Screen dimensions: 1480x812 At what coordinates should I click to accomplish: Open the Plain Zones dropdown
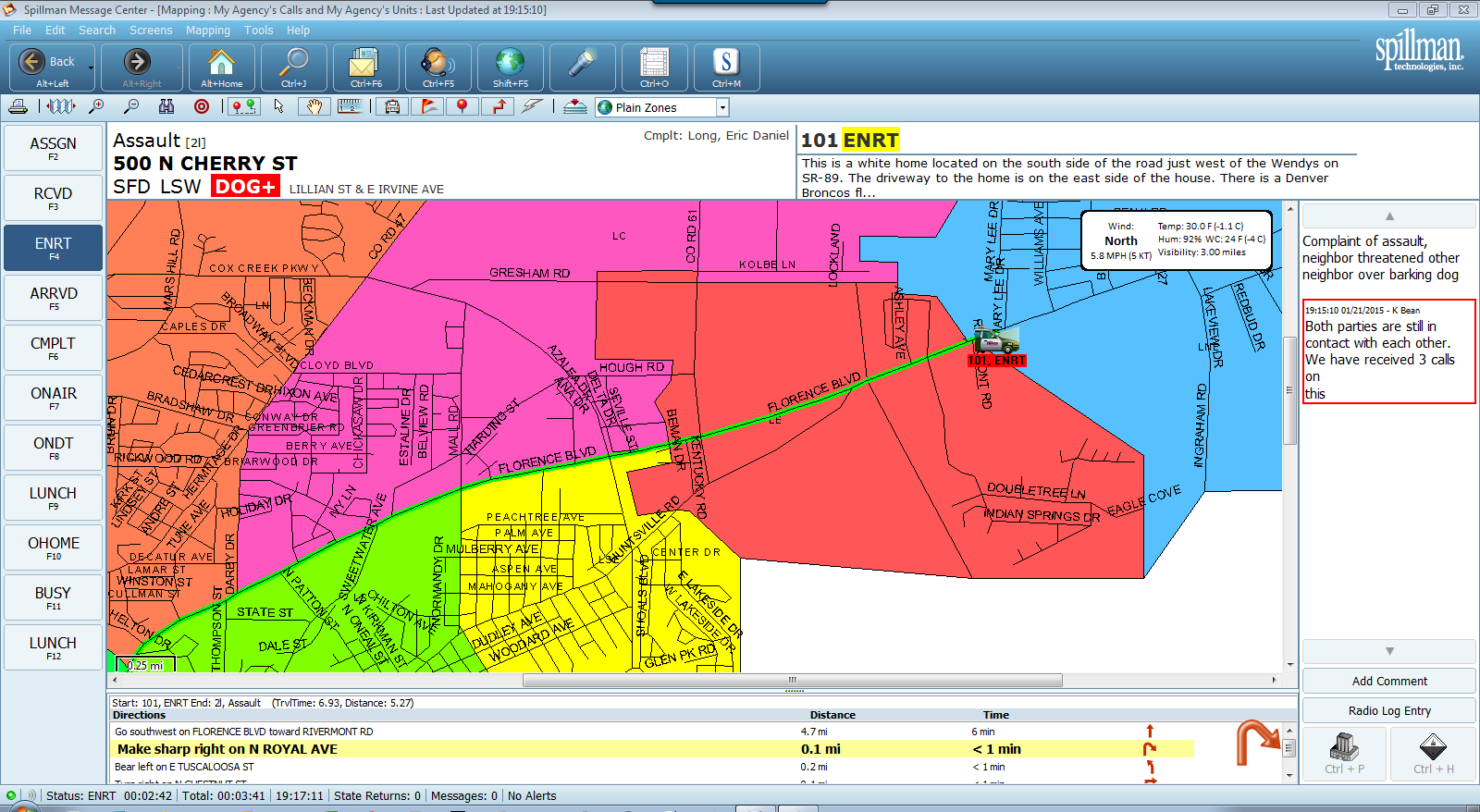(x=722, y=108)
